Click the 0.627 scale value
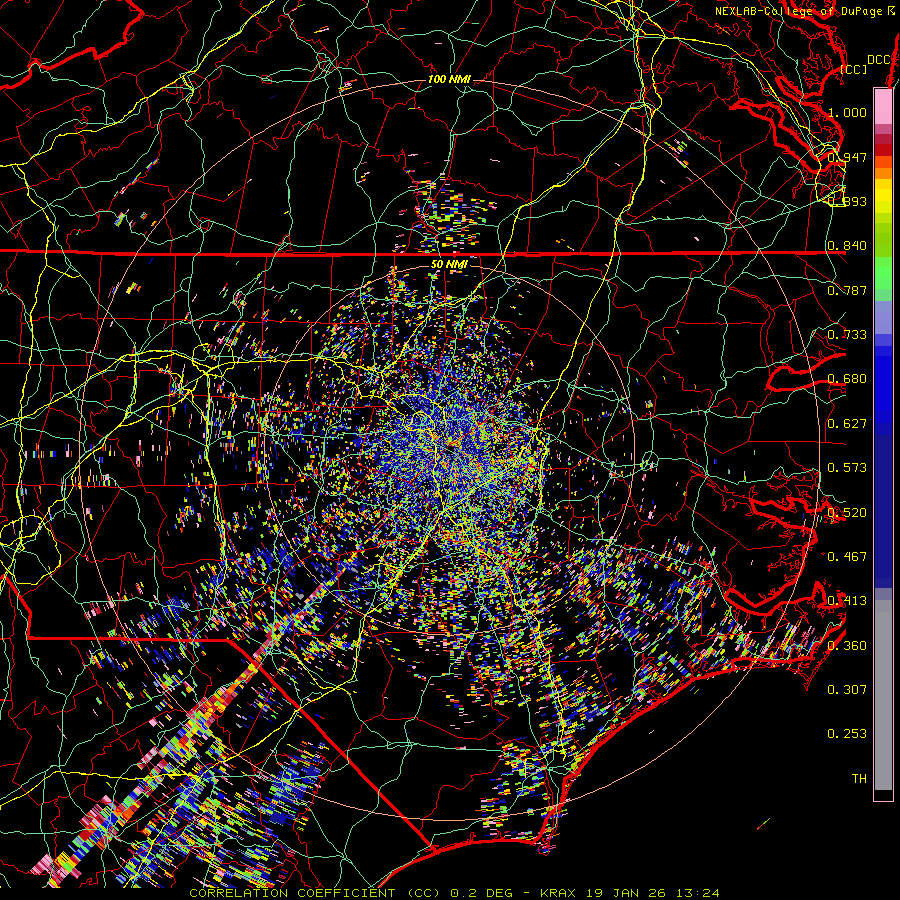The image size is (900, 900). coord(847,424)
